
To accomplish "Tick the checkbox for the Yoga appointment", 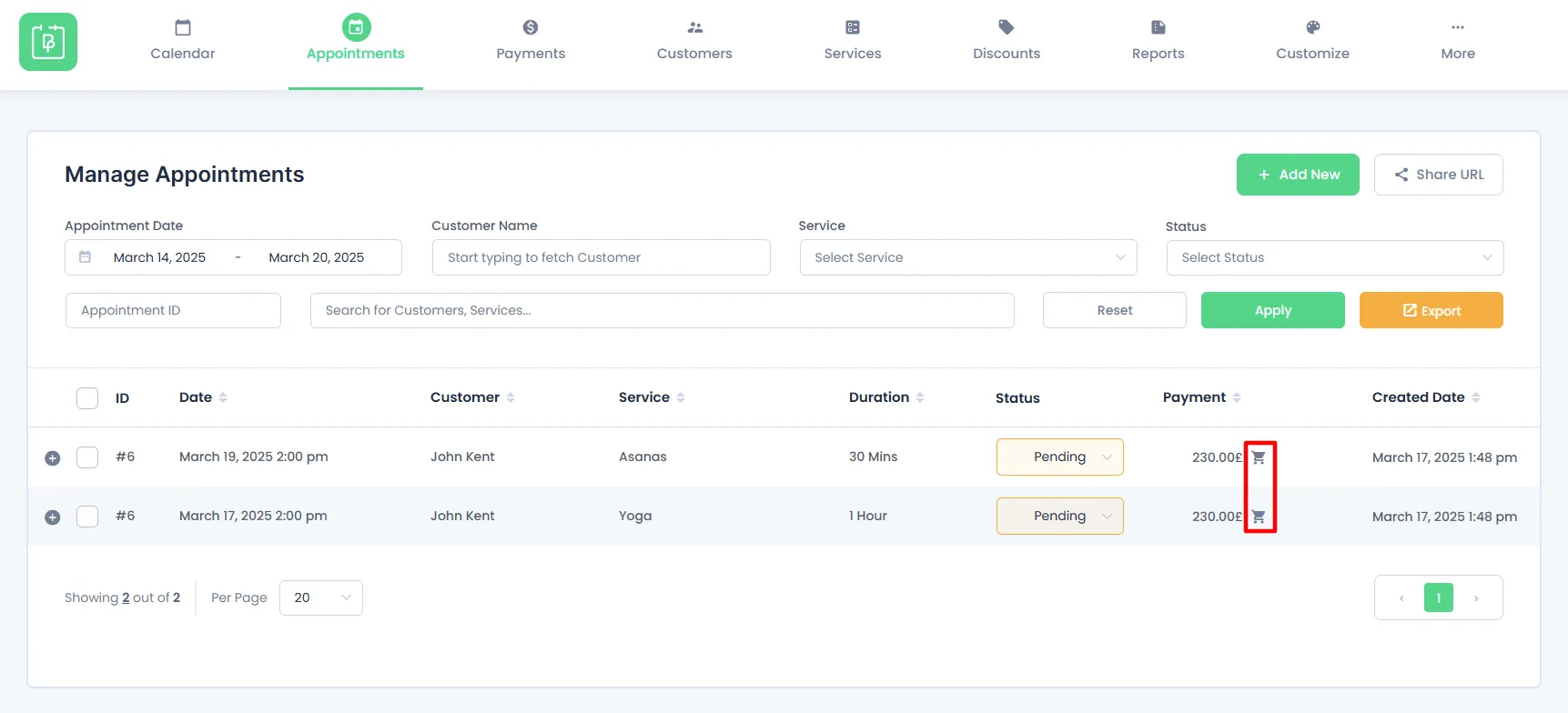I will point(87,516).
